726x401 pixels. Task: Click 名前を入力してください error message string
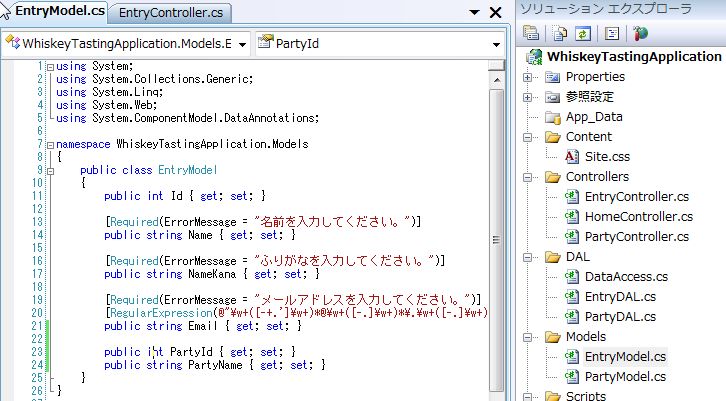pyautogui.click(x=332, y=222)
